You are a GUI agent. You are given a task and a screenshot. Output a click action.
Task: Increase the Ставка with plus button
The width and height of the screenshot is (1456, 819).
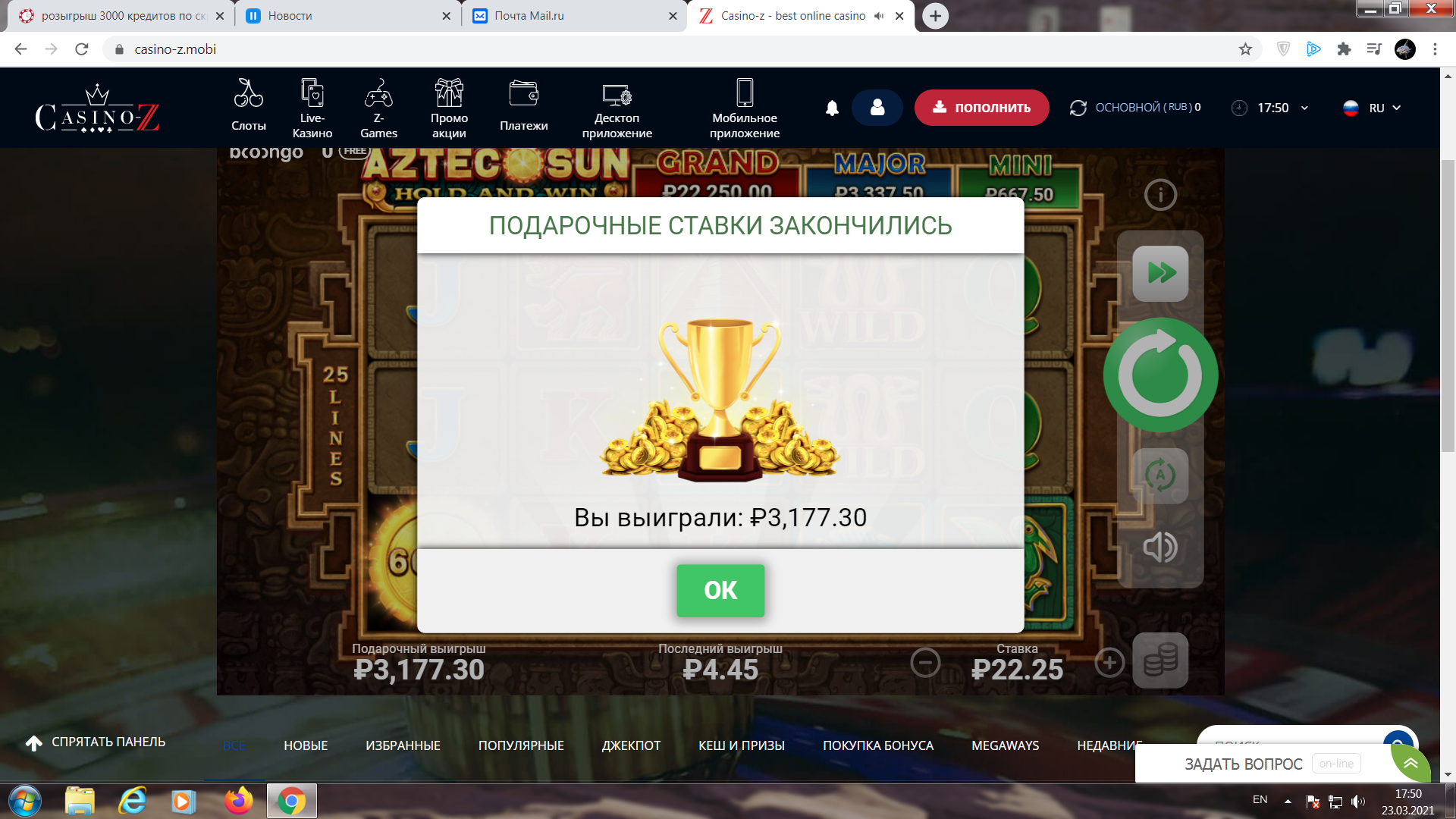click(x=1109, y=663)
